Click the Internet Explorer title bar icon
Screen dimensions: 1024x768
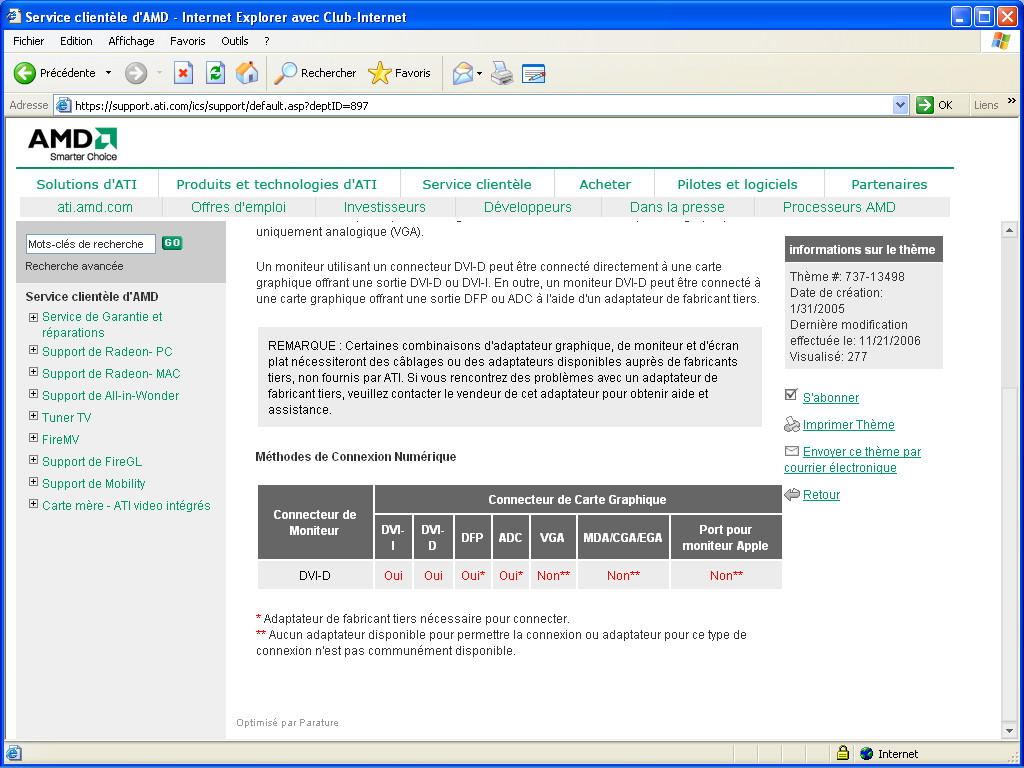point(14,16)
